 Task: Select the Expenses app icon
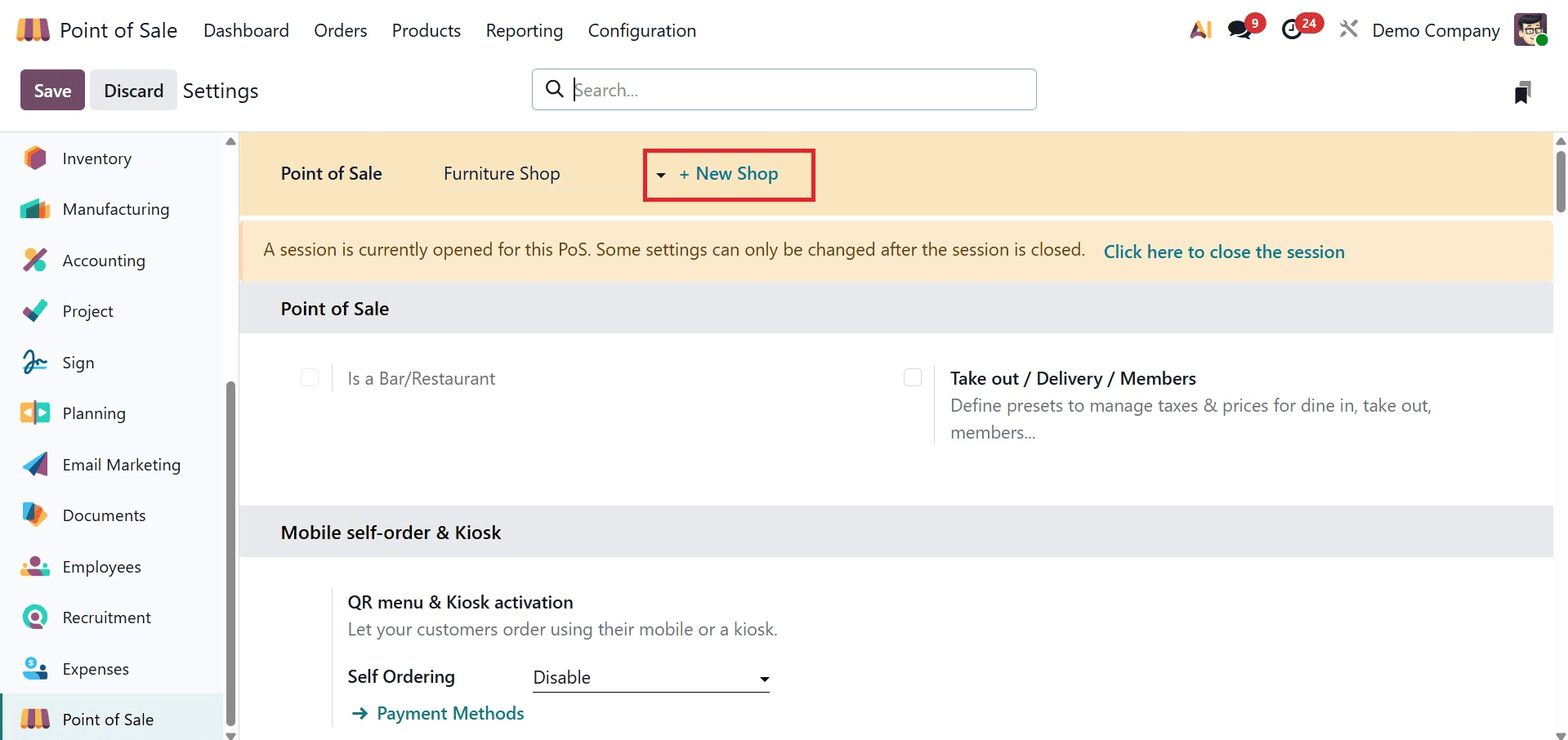pyautogui.click(x=34, y=668)
